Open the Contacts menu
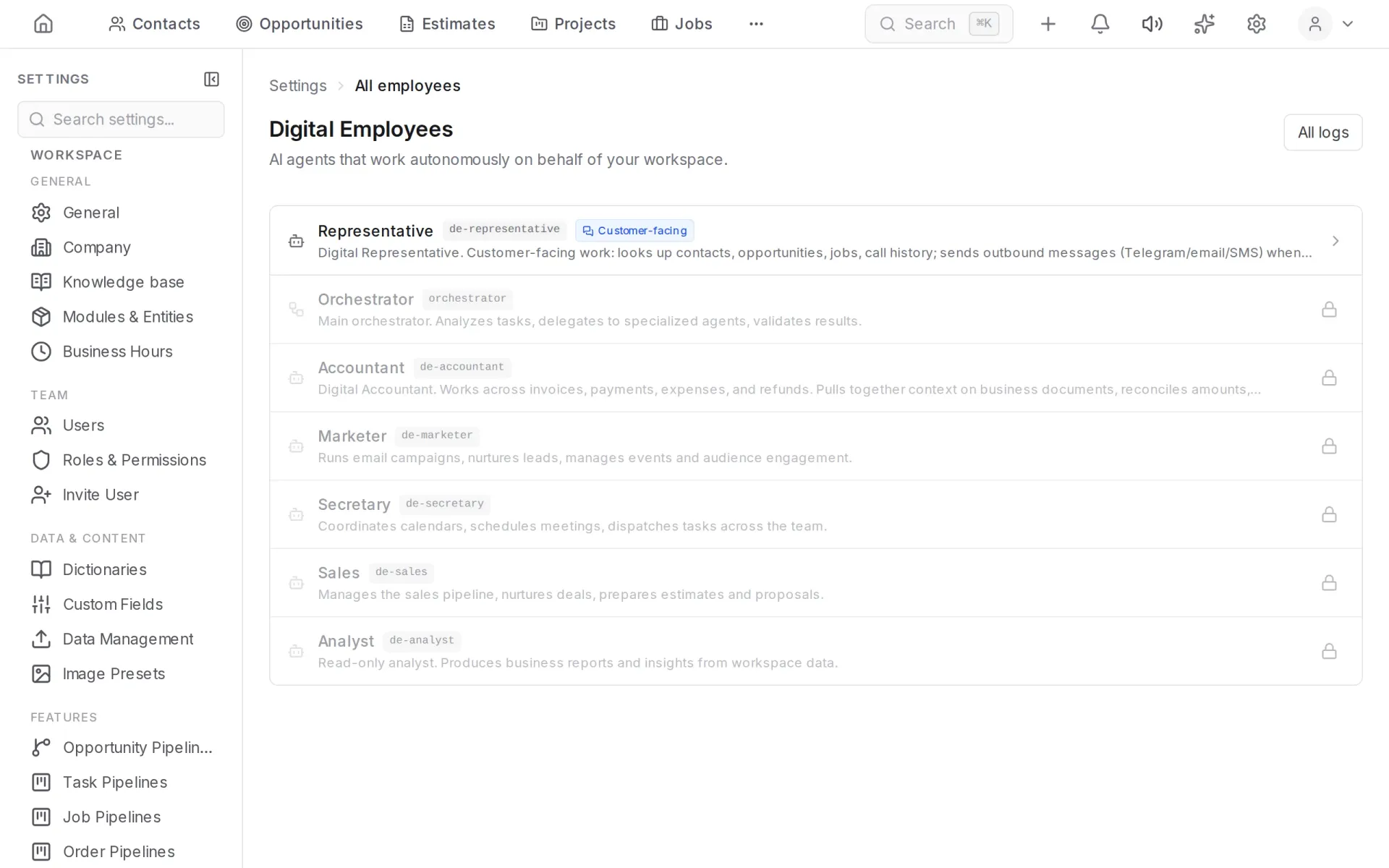 point(154,24)
